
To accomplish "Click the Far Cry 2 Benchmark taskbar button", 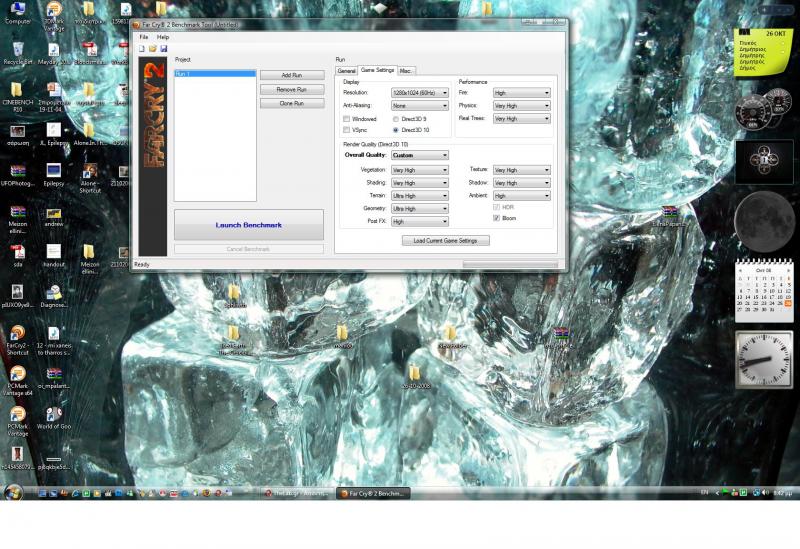I will click(373, 493).
